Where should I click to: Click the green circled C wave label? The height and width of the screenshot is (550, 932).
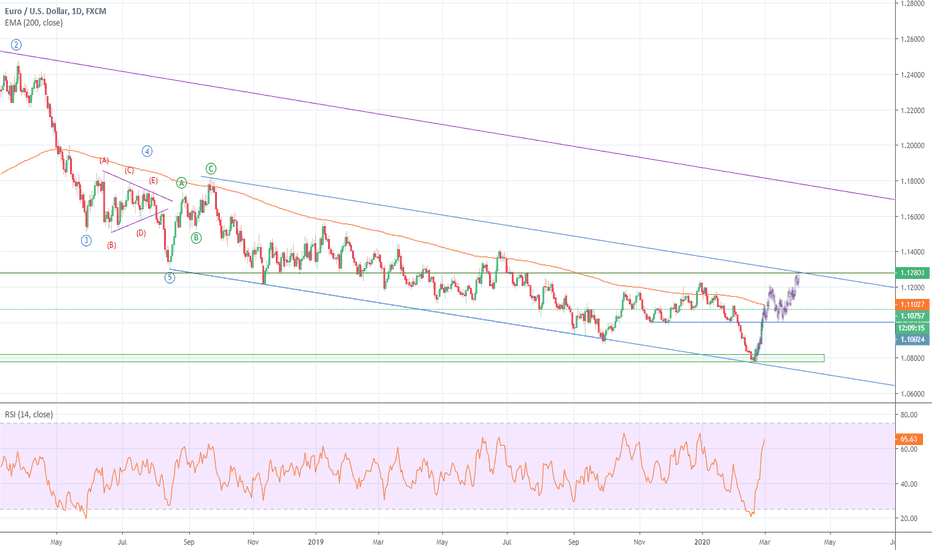(x=211, y=169)
